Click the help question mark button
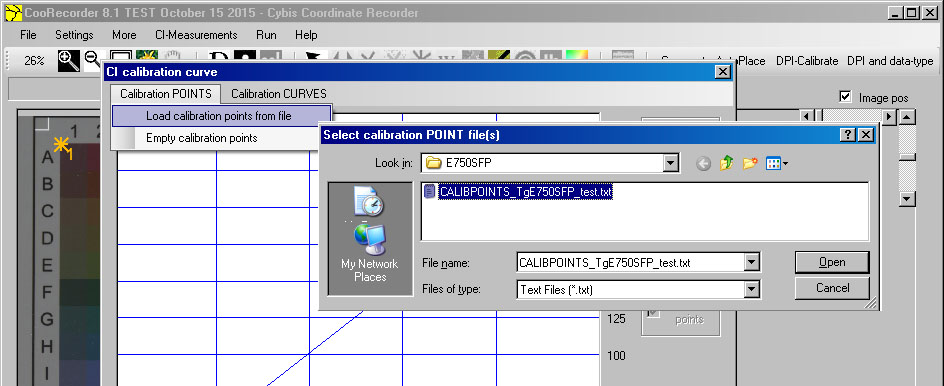The height and width of the screenshot is (386, 944). pos(847,135)
